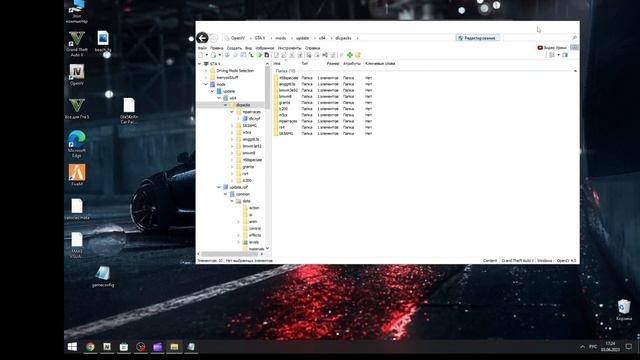The image size is (640, 360).
Task: Select the Microsoft Edge desktop icon
Action: pyautogui.click(x=77, y=144)
